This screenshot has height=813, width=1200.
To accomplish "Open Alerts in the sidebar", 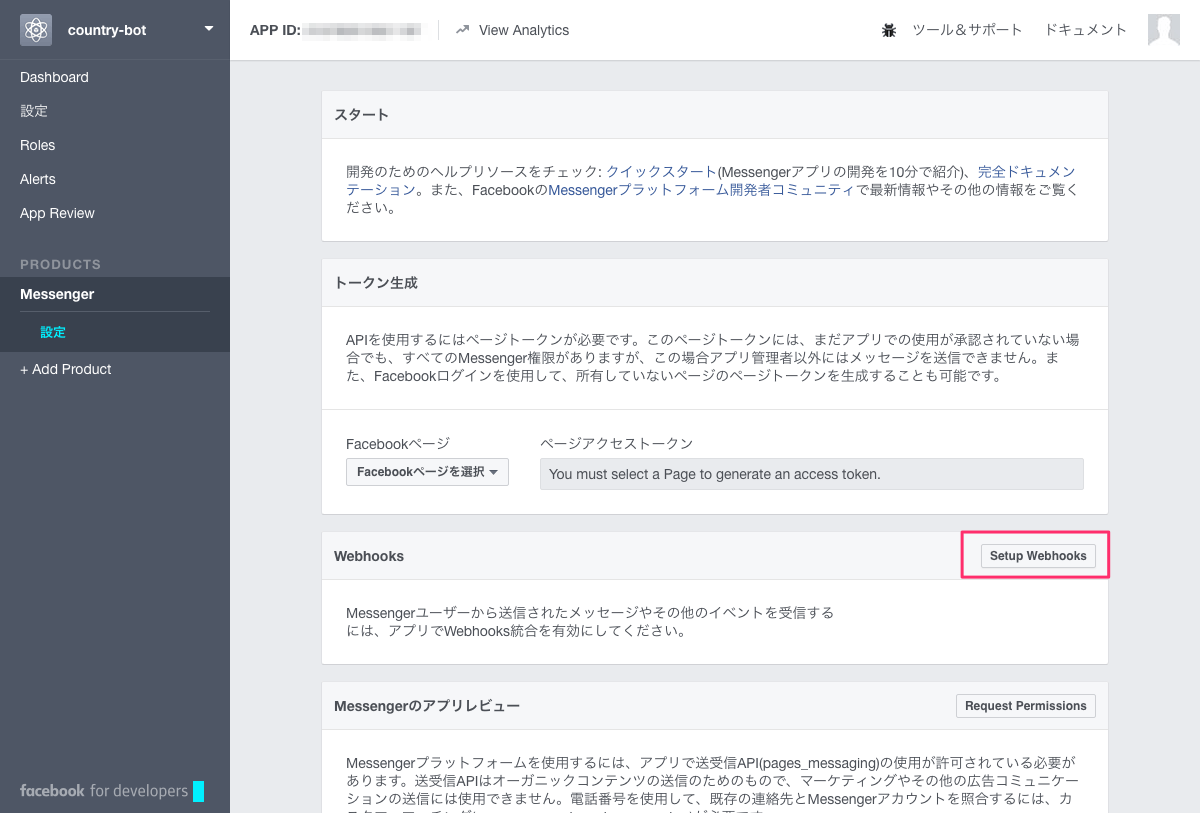I will coord(38,179).
